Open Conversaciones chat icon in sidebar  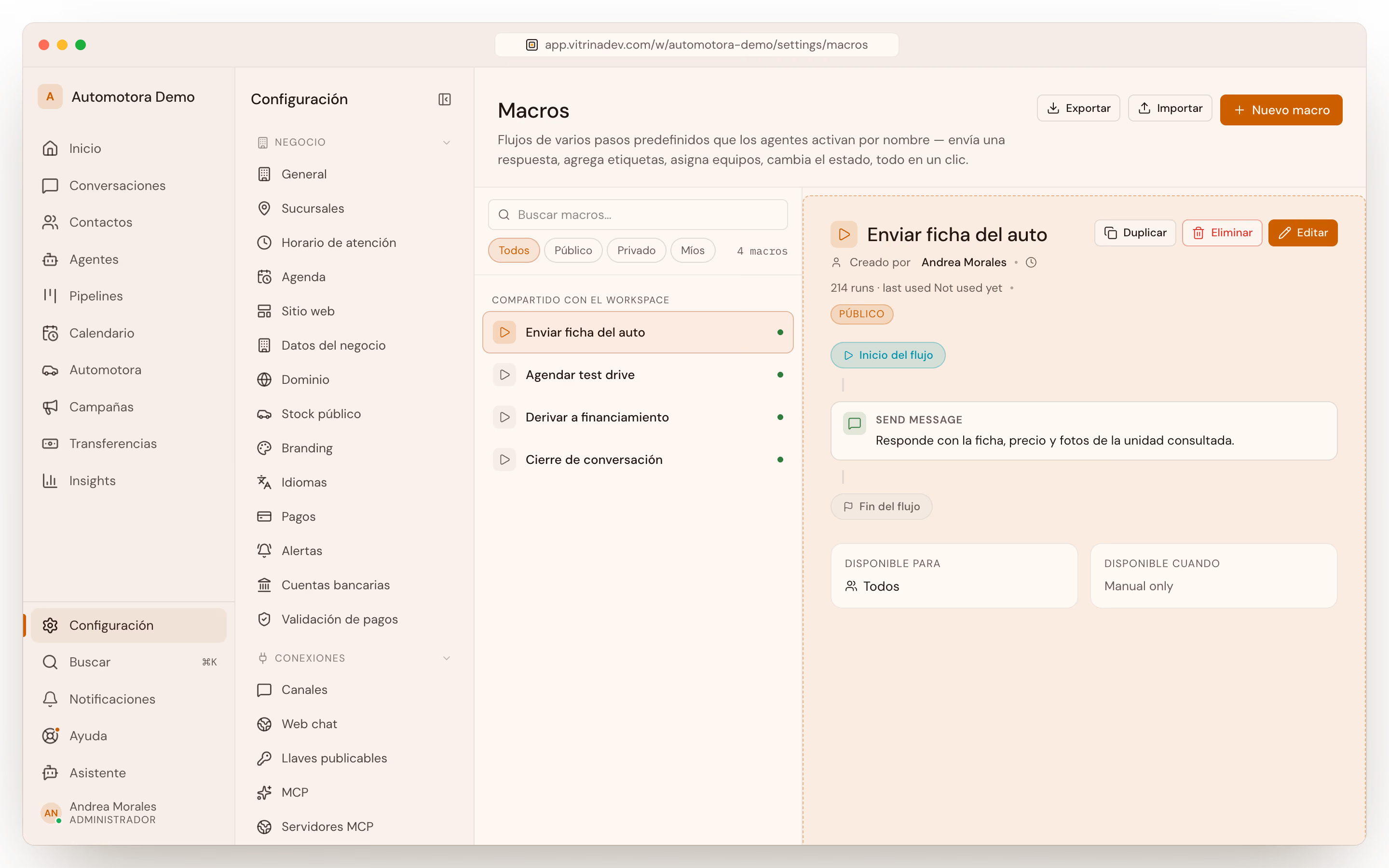click(50, 186)
